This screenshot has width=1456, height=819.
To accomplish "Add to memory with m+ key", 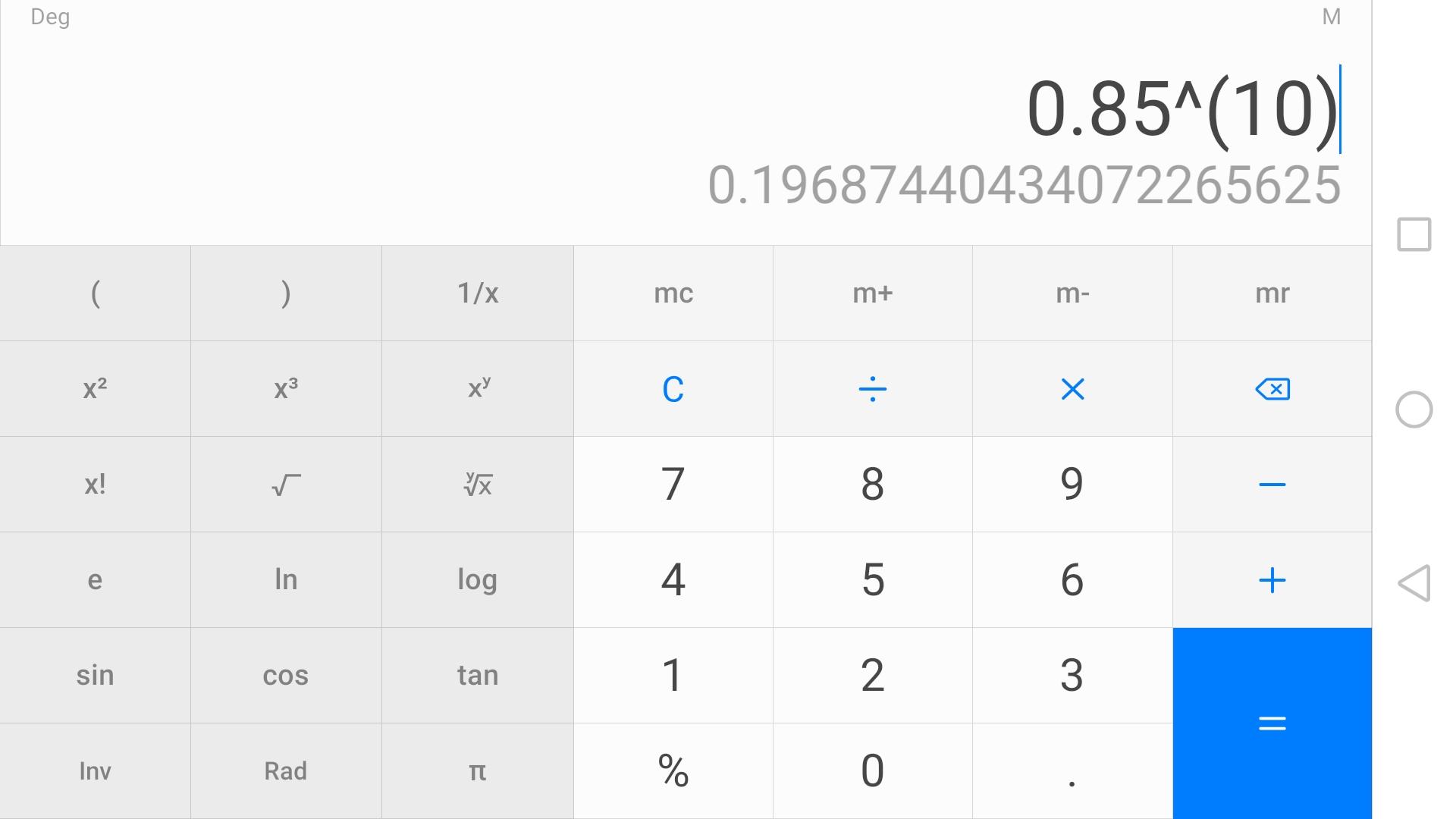I will [x=872, y=293].
